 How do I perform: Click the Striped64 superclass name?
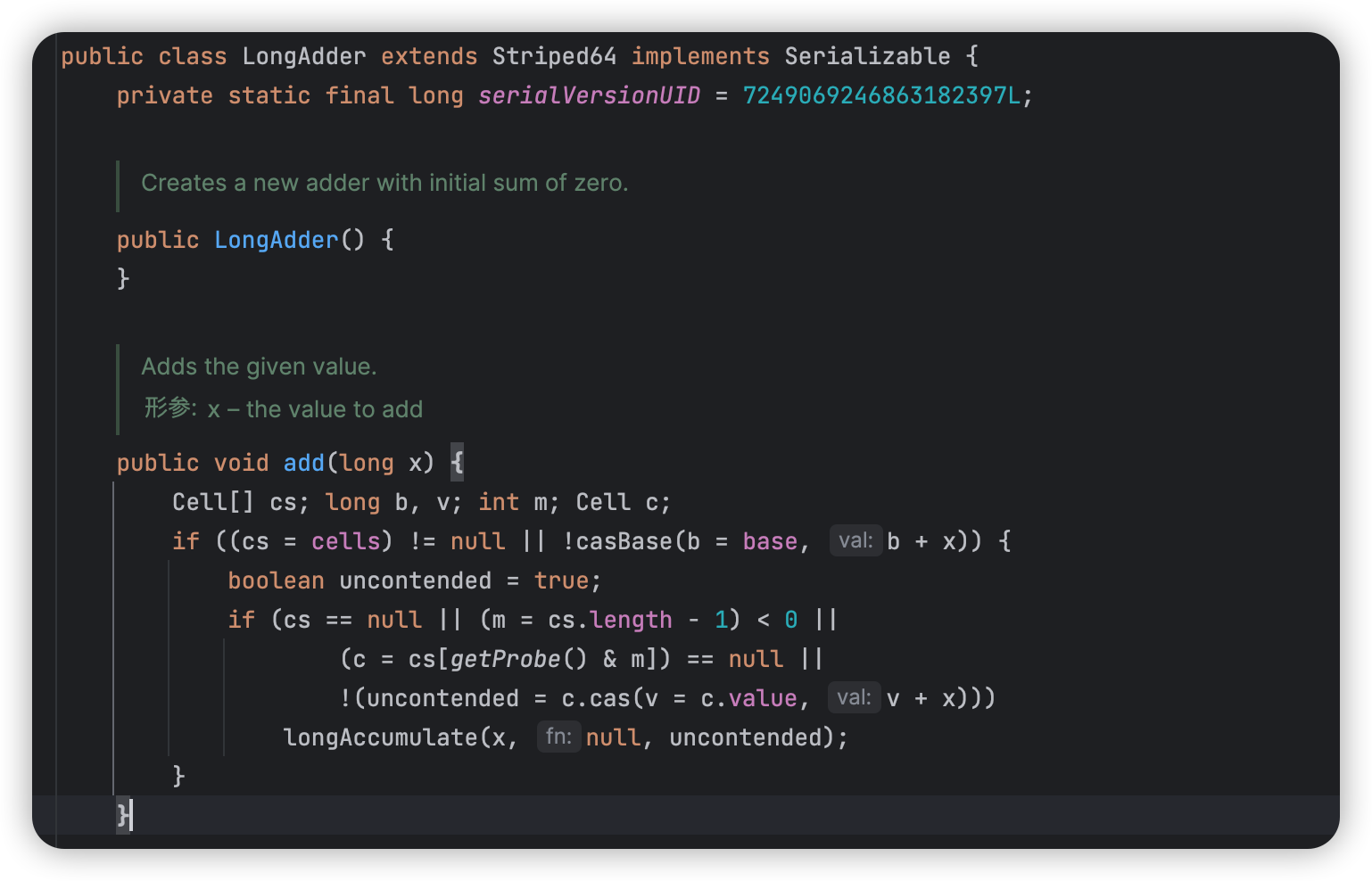click(554, 56)
